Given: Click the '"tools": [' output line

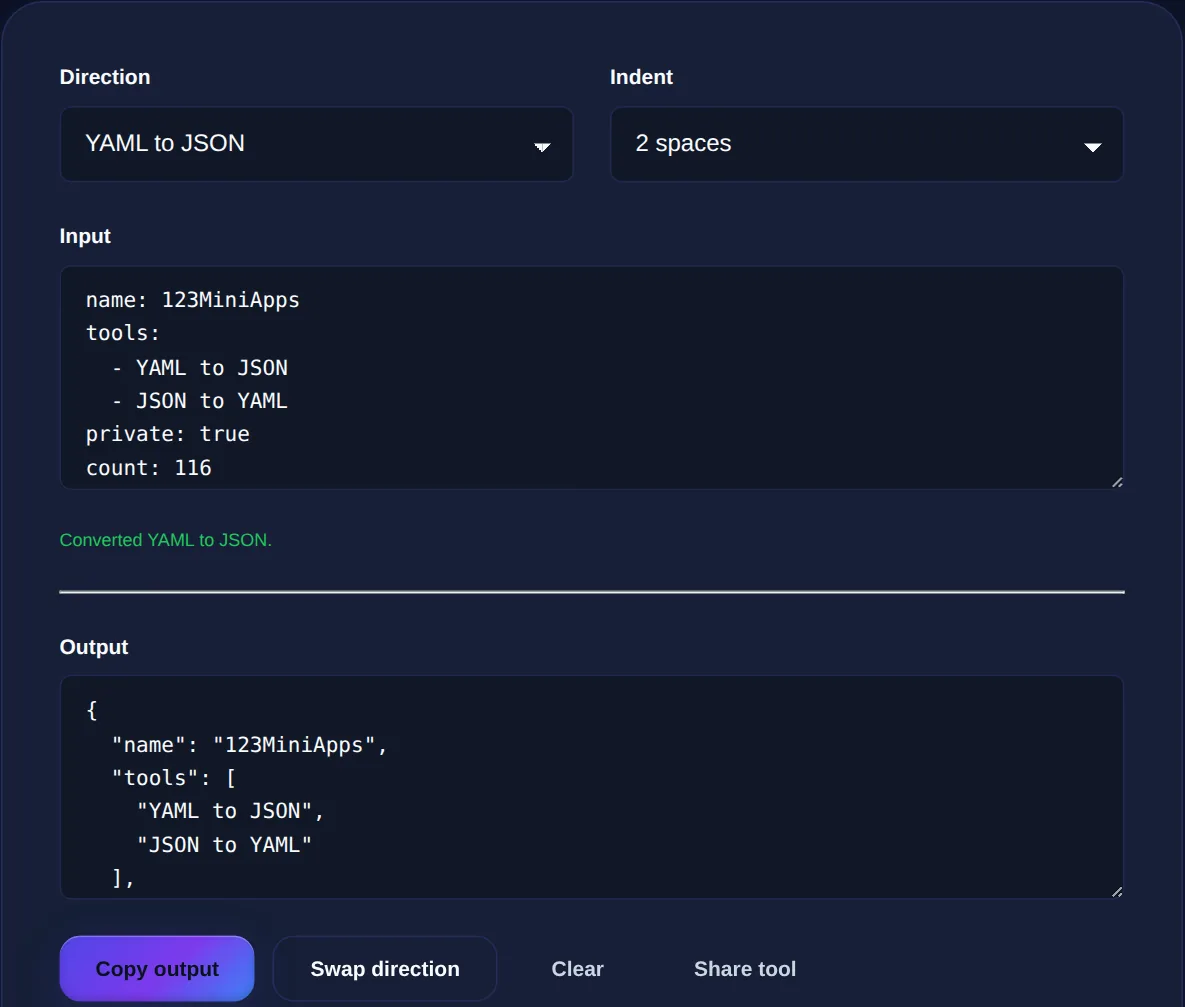Looking at the screenshot, I should pos(174,778).
